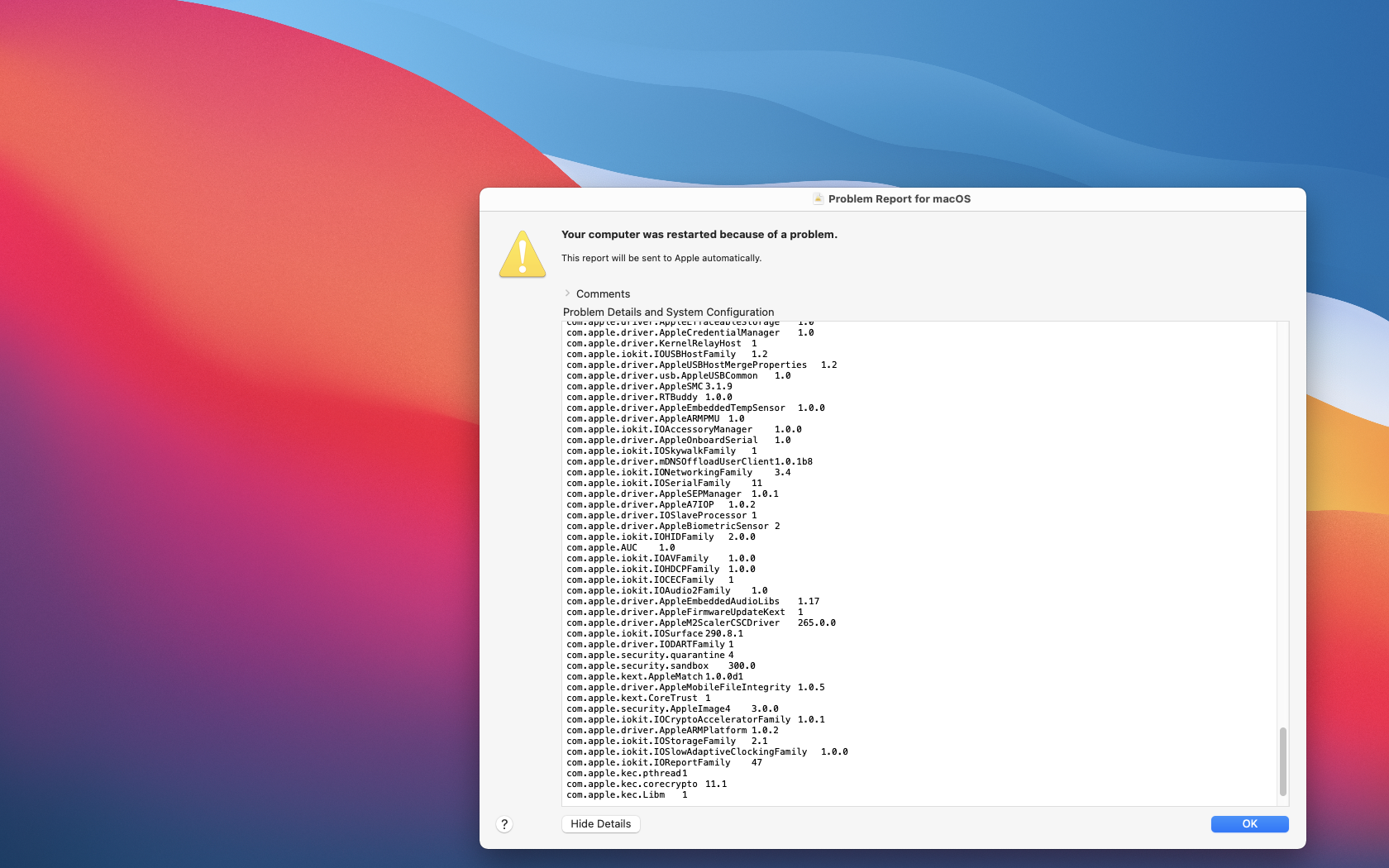
Task: Click the "com.apple.driver.AppleEmbeddedAudioLibs" entry
Action: point(693,602)
